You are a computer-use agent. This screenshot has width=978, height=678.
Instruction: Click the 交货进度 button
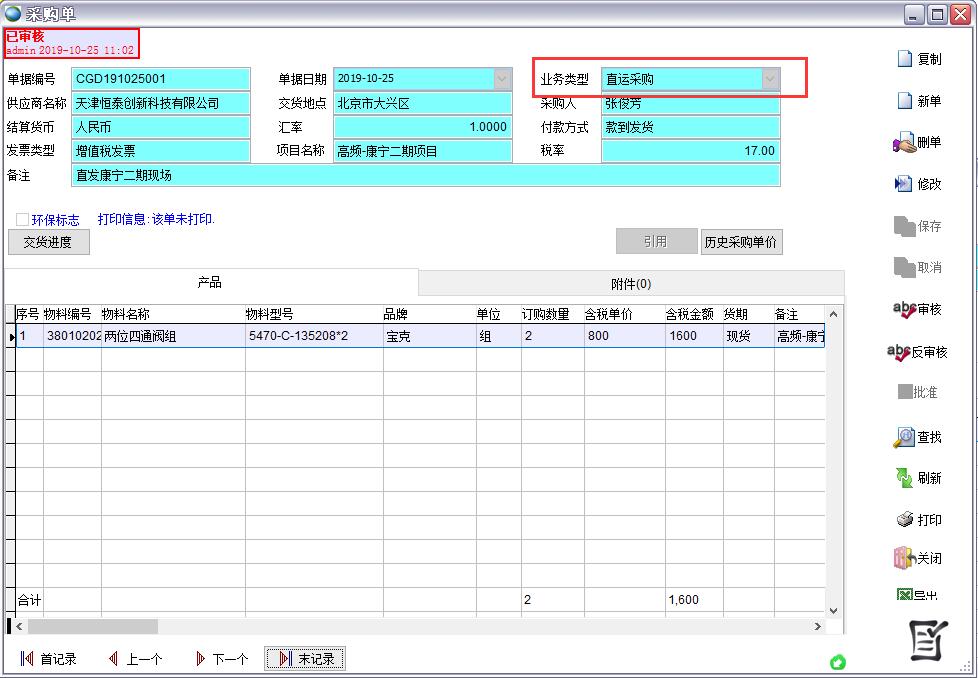pyautogui.click(x=48, y=242)
